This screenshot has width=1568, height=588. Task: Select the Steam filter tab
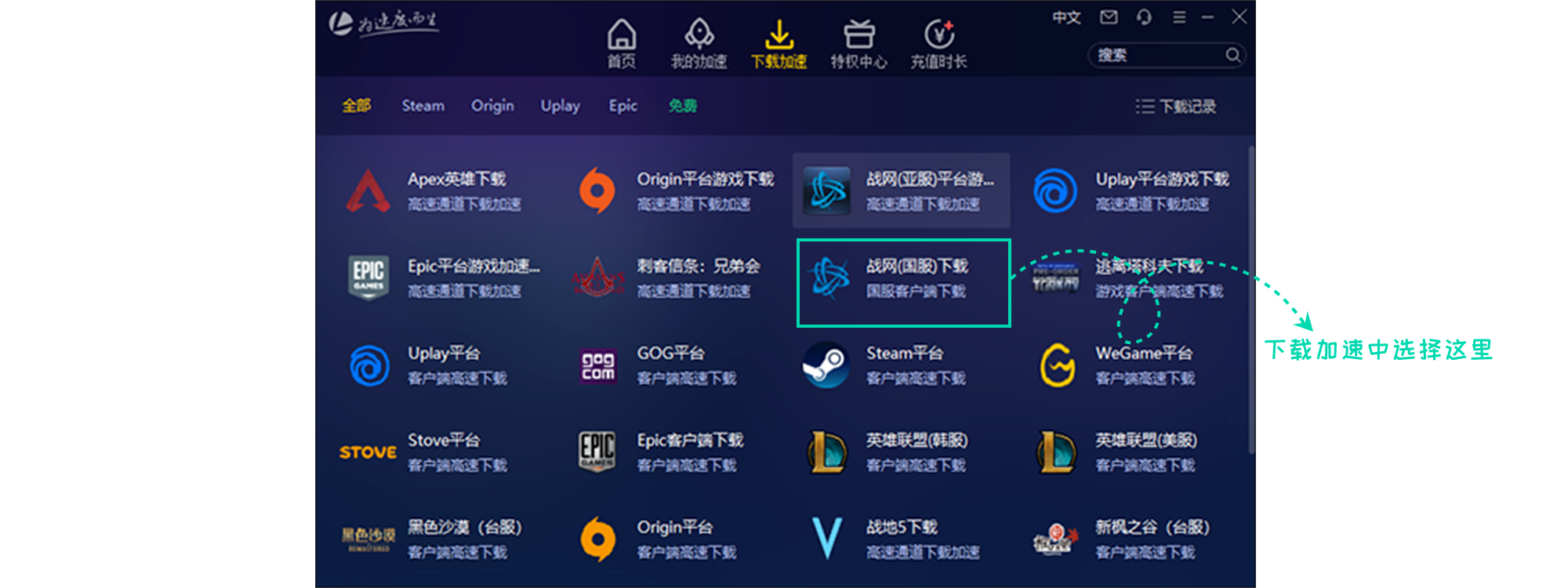(423, 106)
